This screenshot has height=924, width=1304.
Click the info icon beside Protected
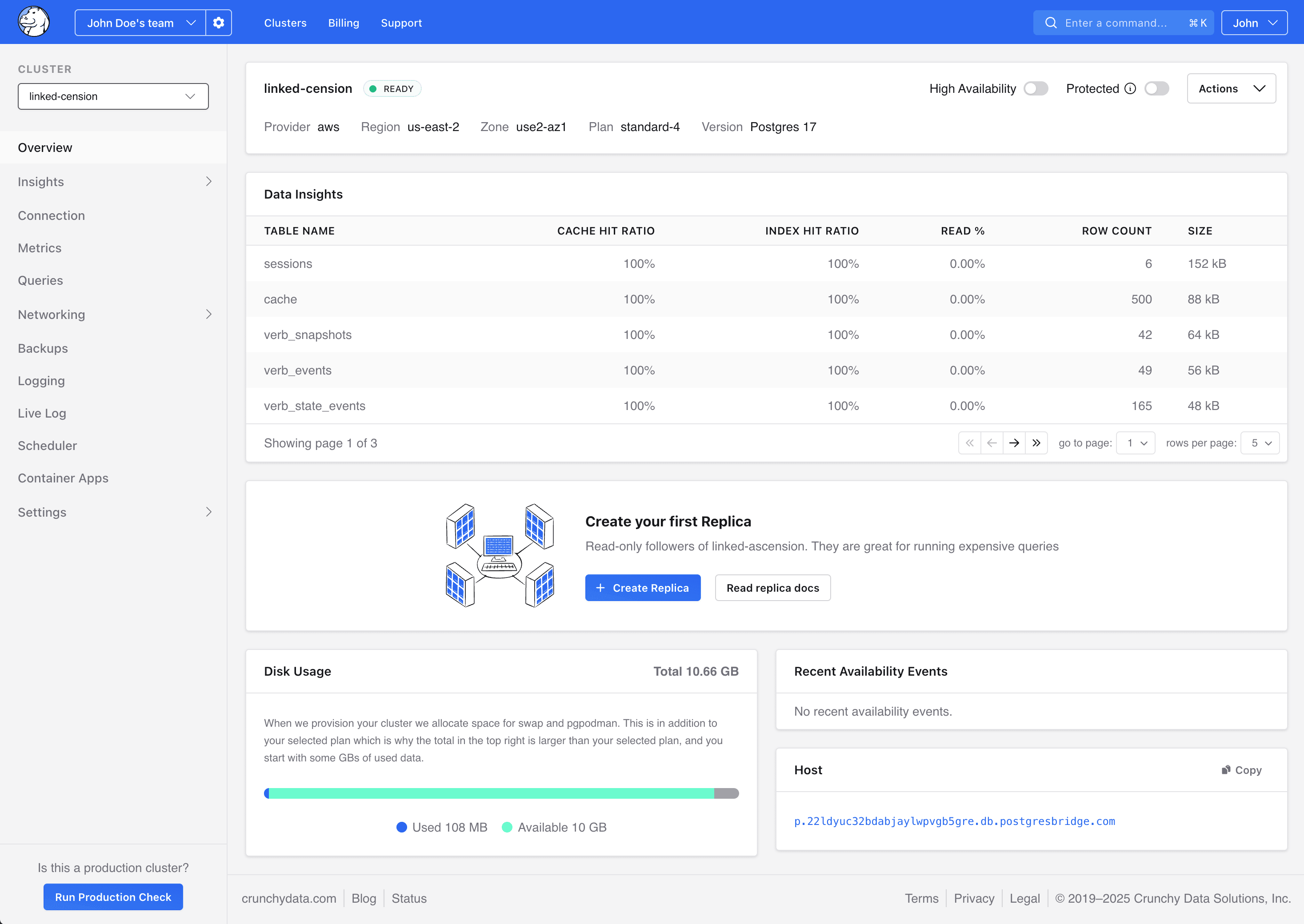click(1130, 88)
